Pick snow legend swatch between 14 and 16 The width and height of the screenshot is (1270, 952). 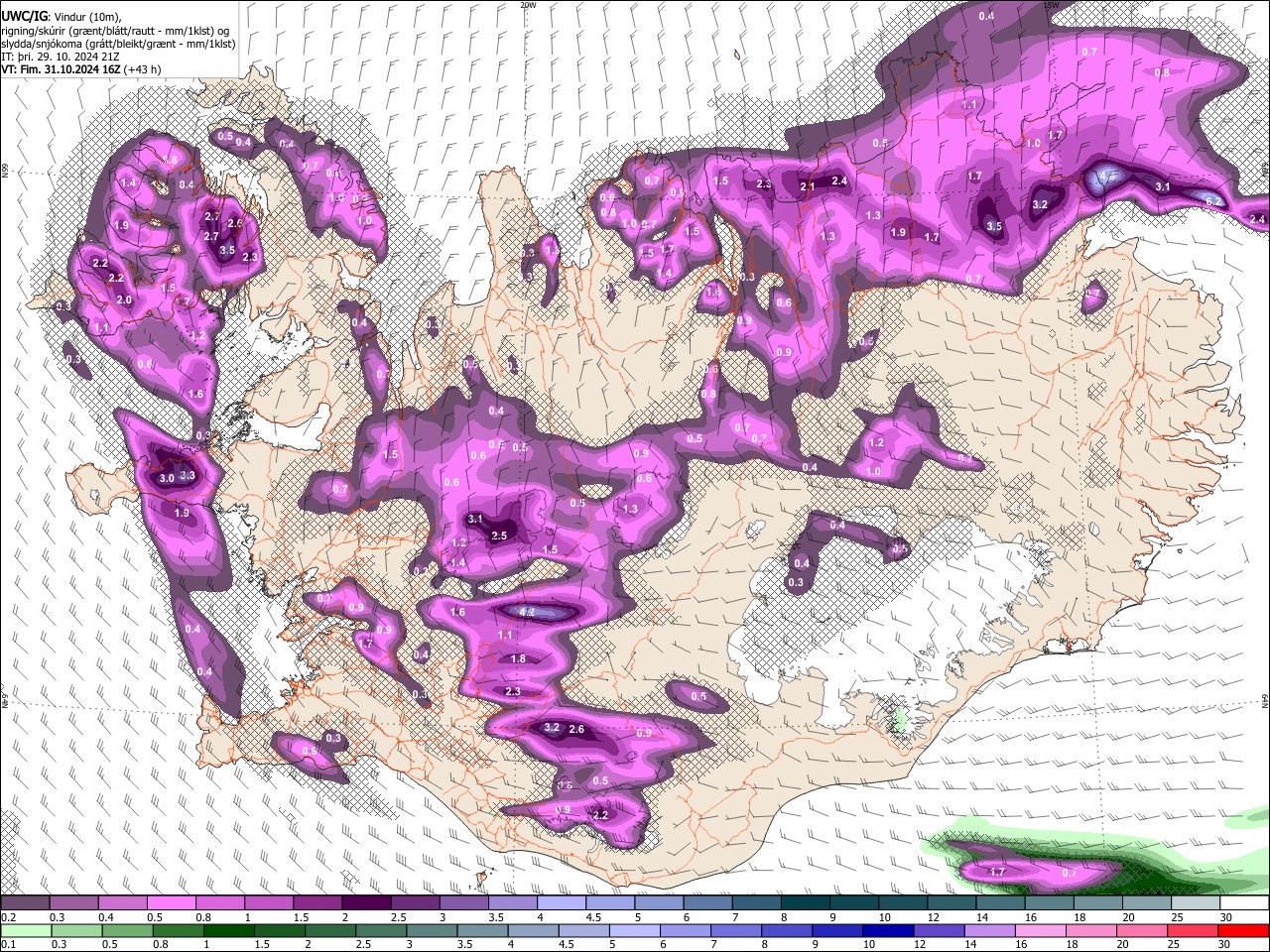click(x=1000, y=902)
